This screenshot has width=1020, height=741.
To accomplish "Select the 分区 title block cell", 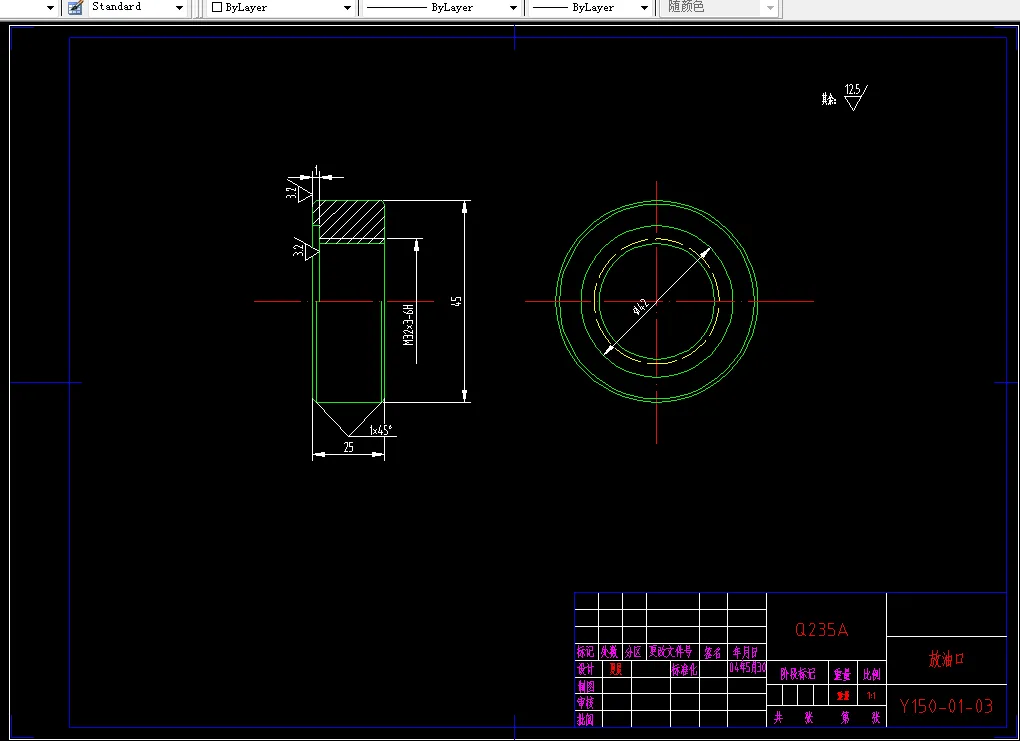I will pos(634,652).
